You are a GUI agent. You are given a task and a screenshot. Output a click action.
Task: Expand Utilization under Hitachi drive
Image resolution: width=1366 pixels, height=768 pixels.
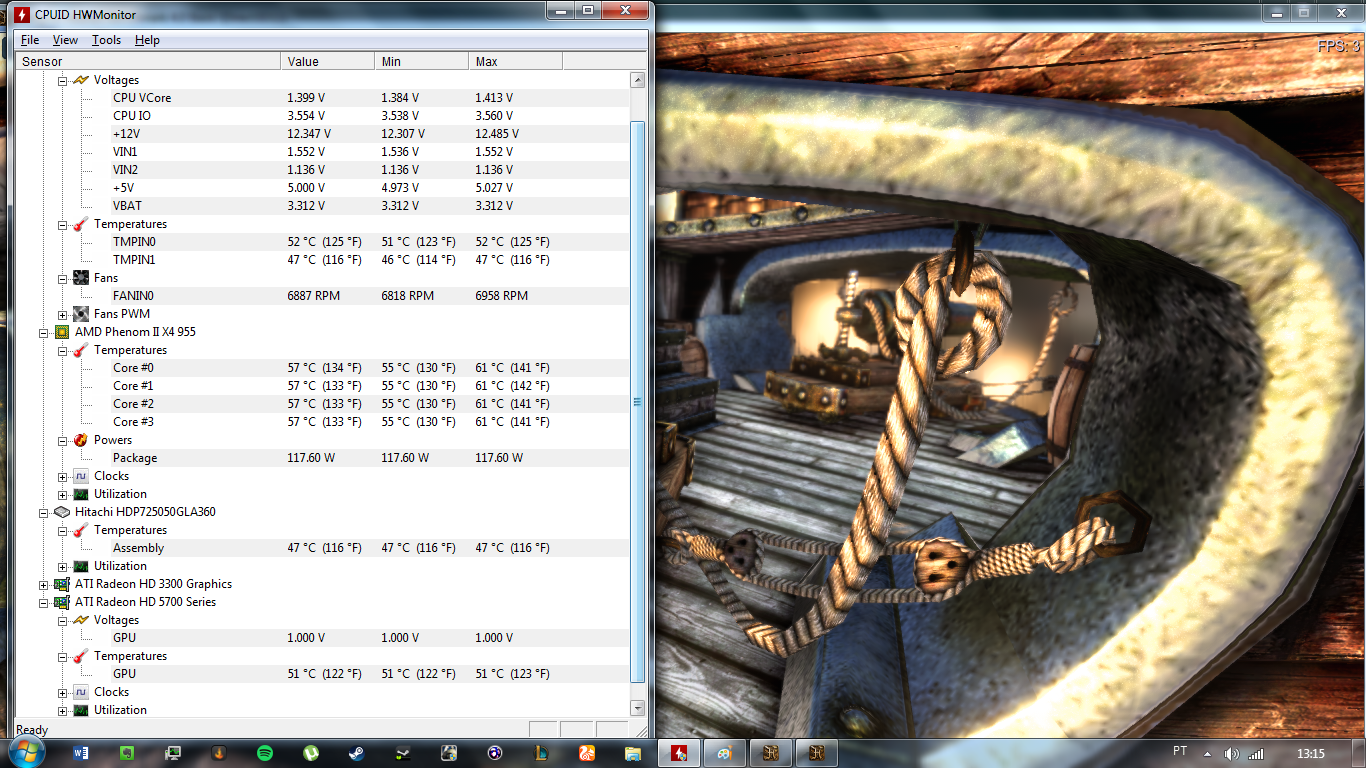(62, 566)
